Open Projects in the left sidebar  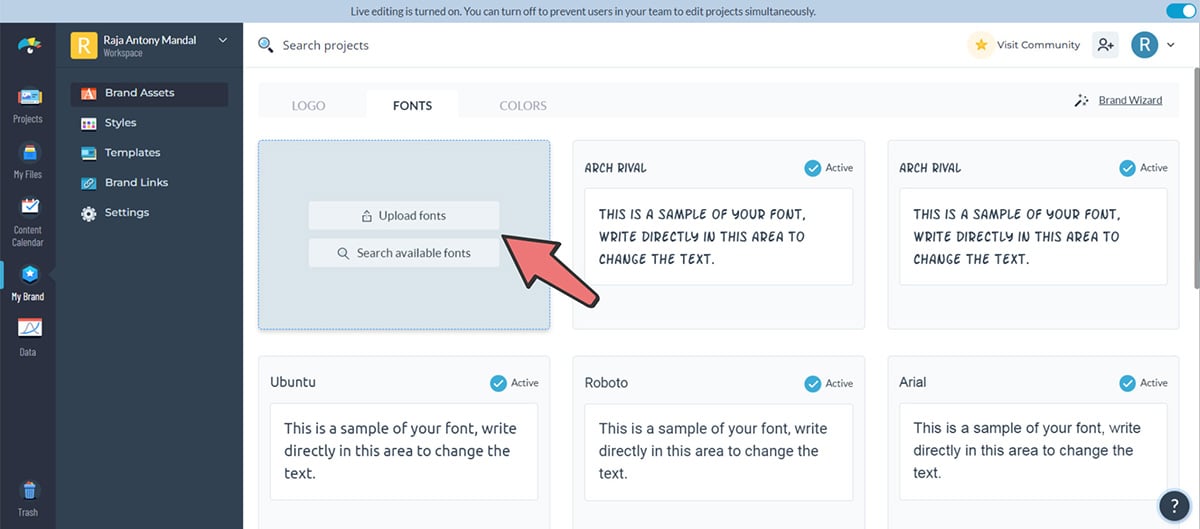tap(27, 104)
